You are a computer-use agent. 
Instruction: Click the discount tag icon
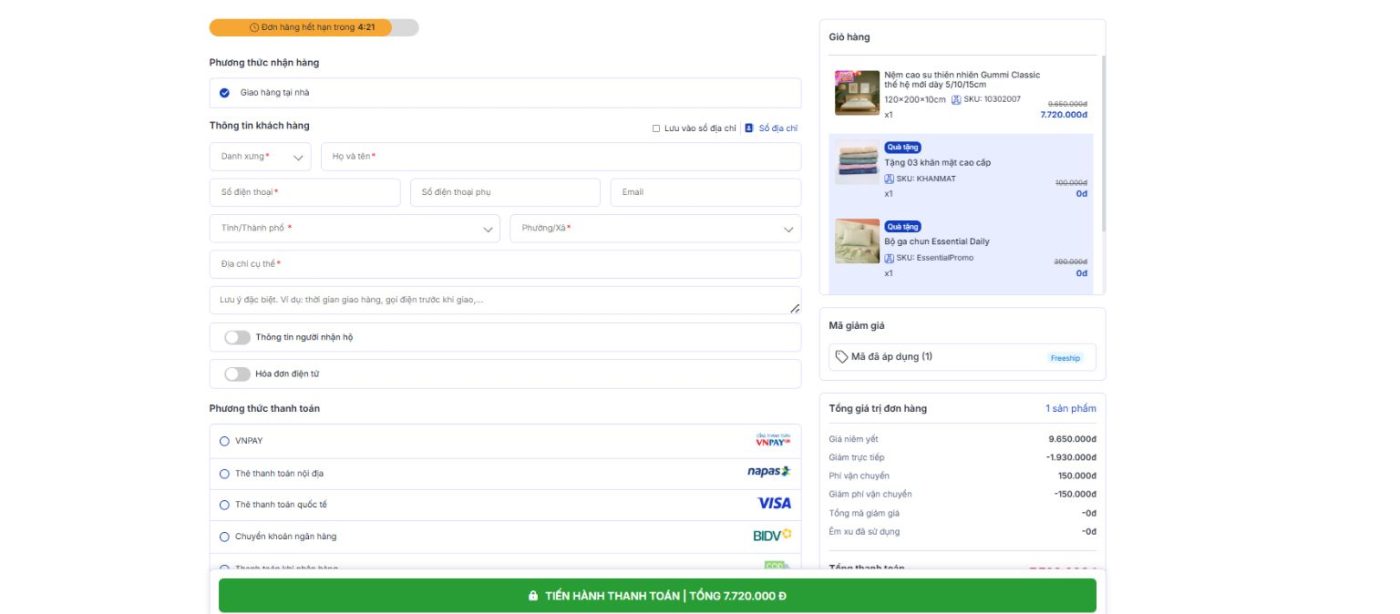tap(841, 357)
